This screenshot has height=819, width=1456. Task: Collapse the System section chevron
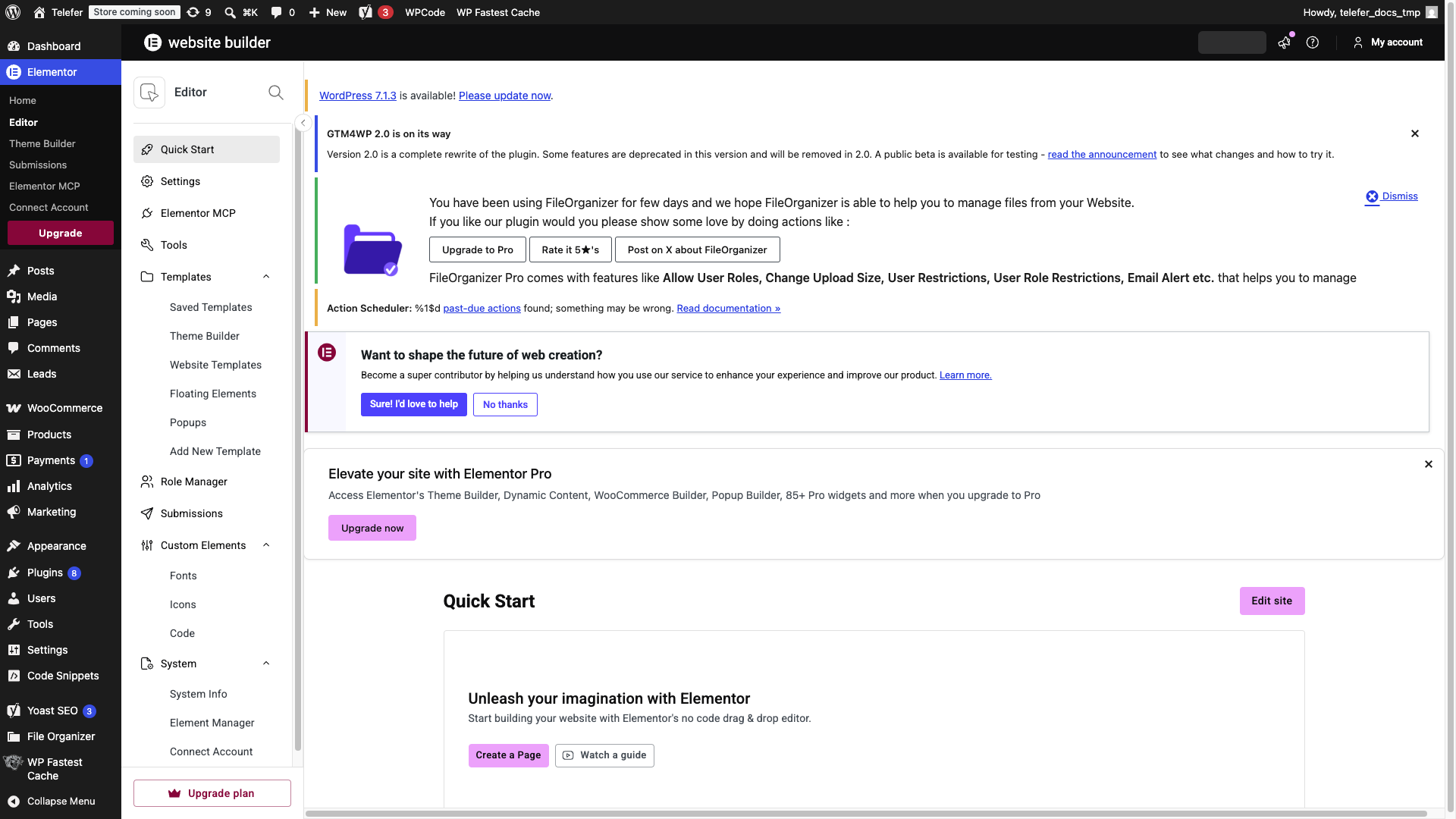266,664
